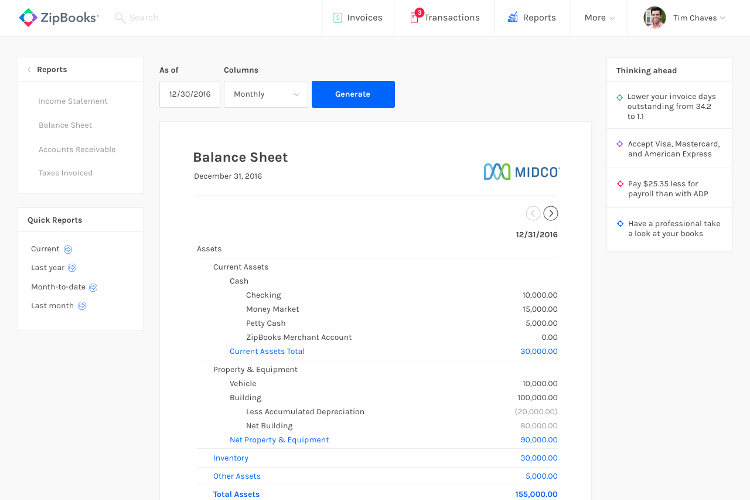Screen dimensions: 750x500
Task: Click the Total Assets link
Action: coord(236,494)
